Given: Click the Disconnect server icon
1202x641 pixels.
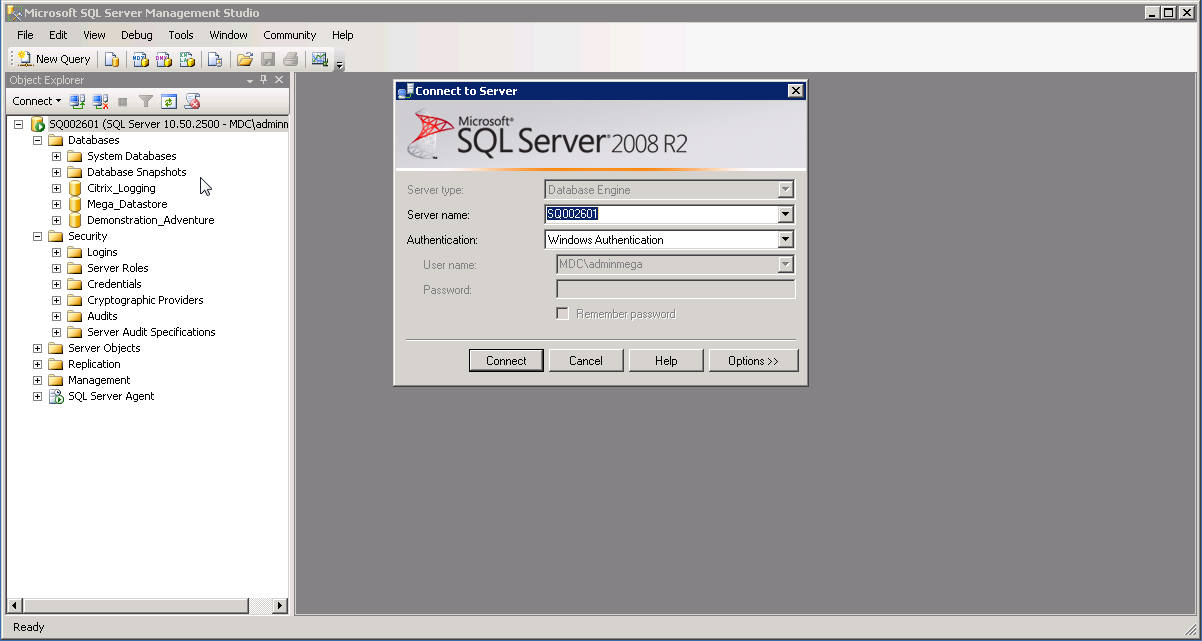Looking at the screenshot, I should click(100, 101).
